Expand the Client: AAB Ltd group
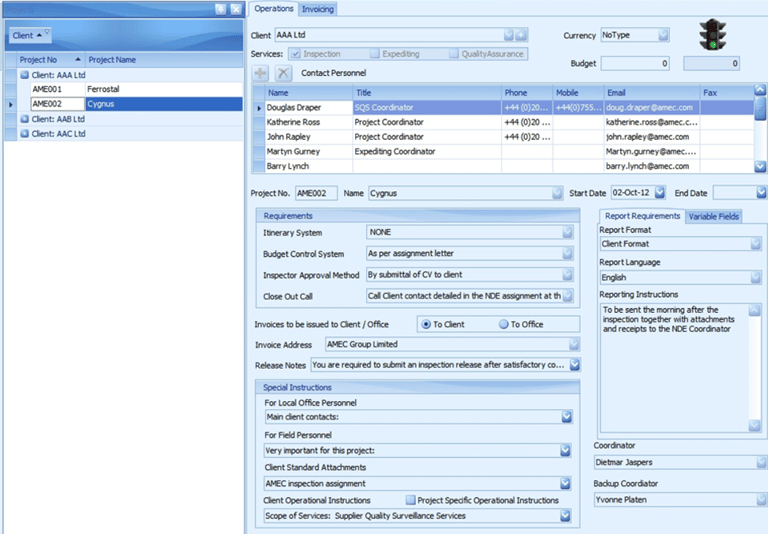Screen dimensions: 768x534 coord(24,119)
